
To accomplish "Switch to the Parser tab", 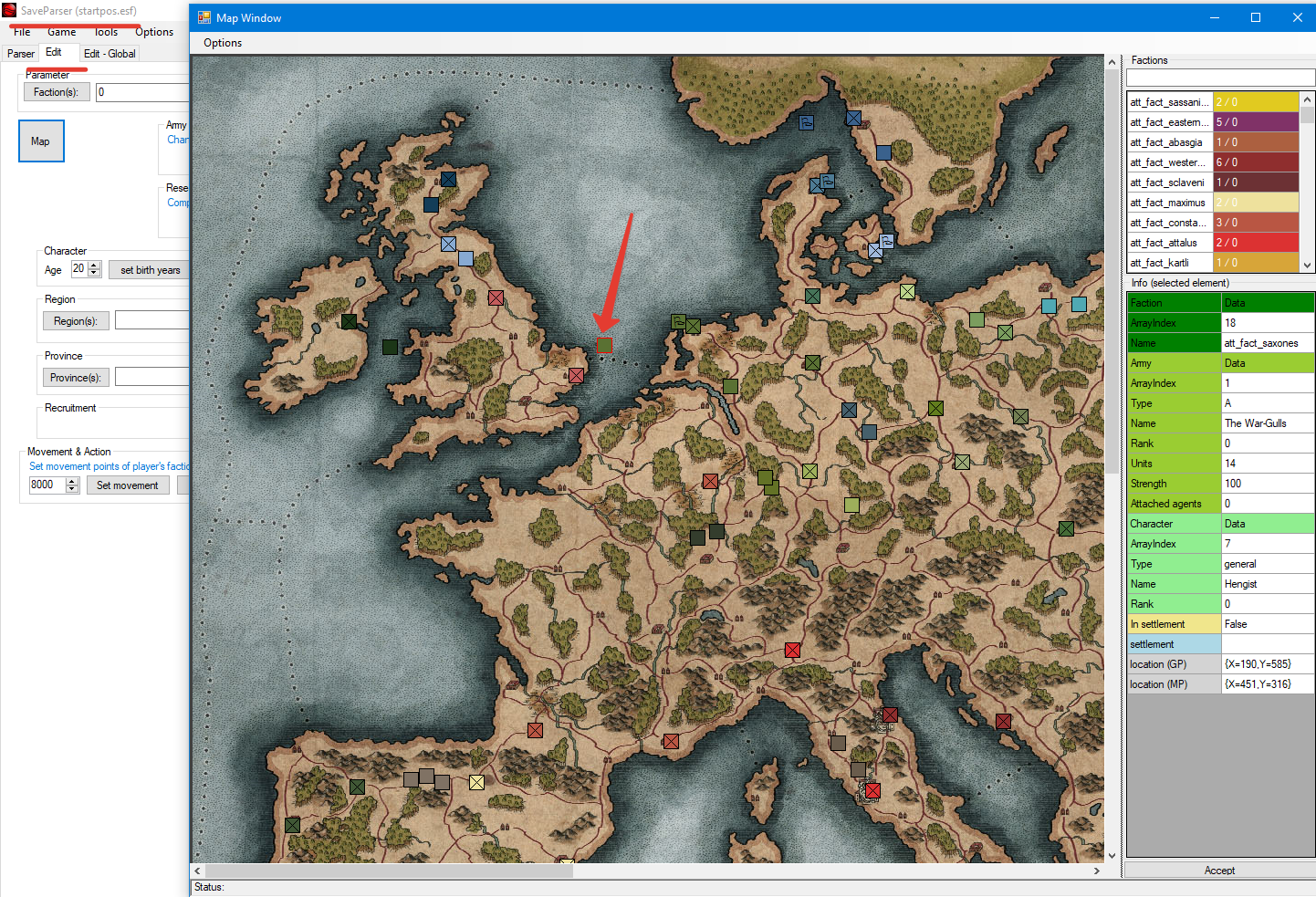I will coord(20,54).
